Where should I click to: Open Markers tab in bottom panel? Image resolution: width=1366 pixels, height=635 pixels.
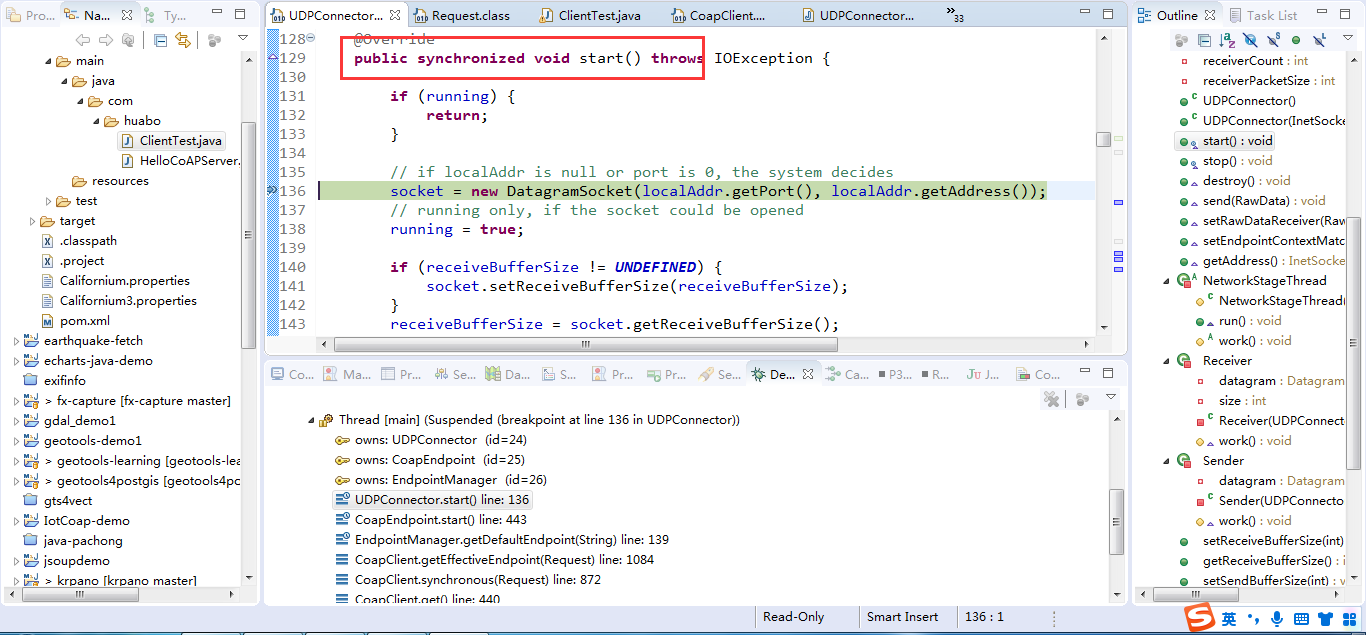pyautogui.click(x=346, y=374)
